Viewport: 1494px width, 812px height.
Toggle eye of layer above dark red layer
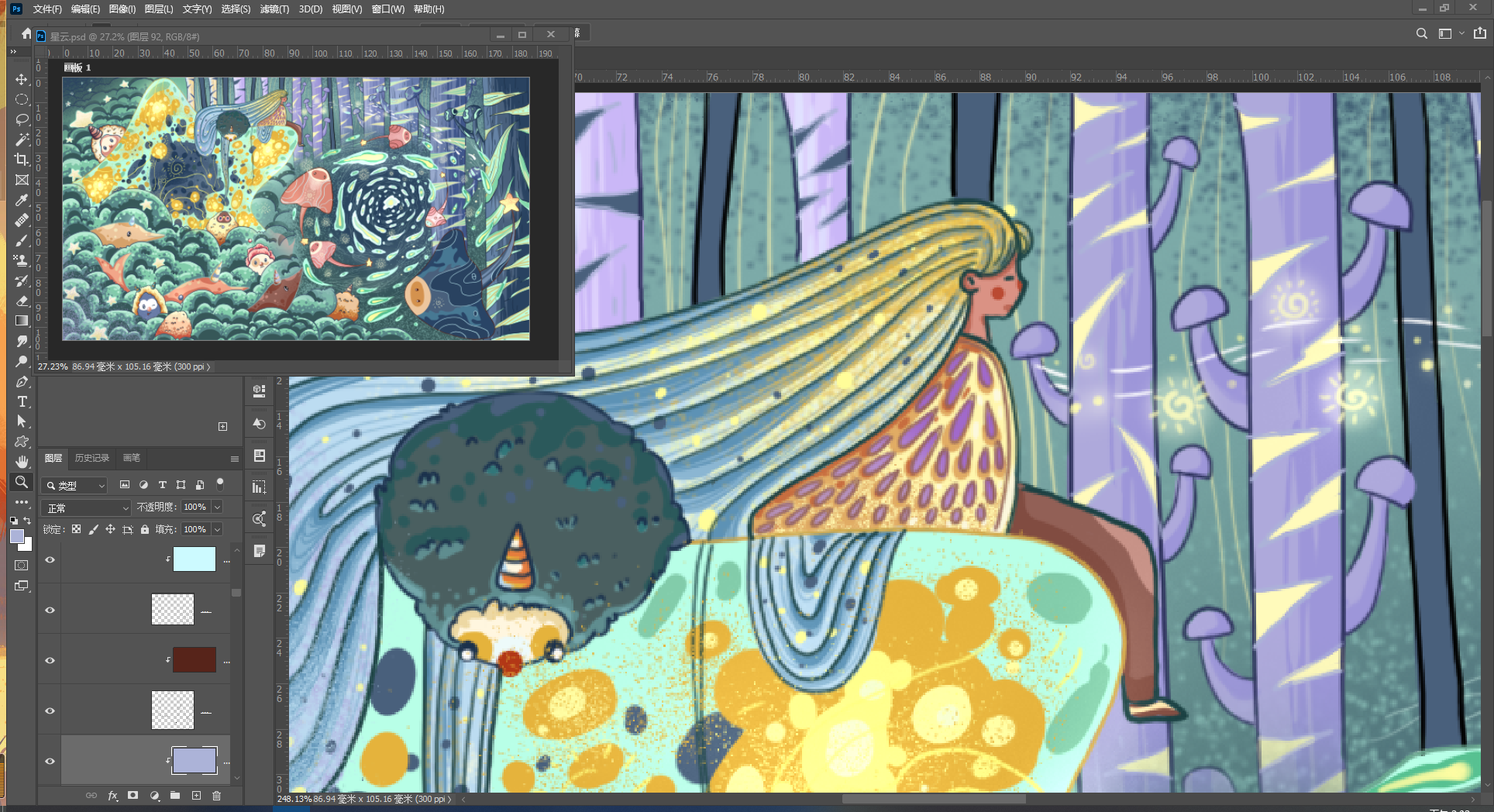tap(50, 610)
